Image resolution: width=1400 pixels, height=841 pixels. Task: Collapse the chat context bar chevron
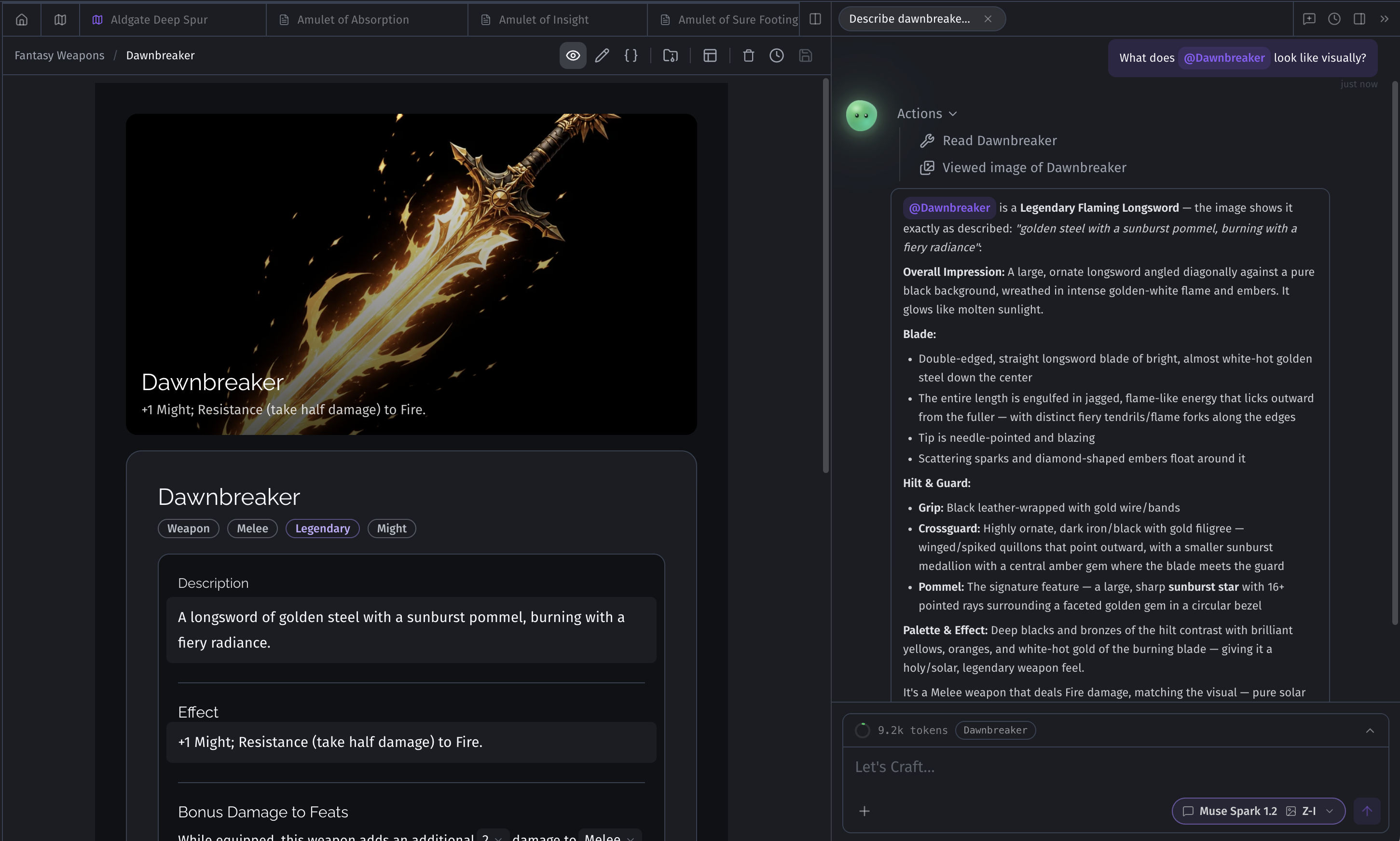1370,730
